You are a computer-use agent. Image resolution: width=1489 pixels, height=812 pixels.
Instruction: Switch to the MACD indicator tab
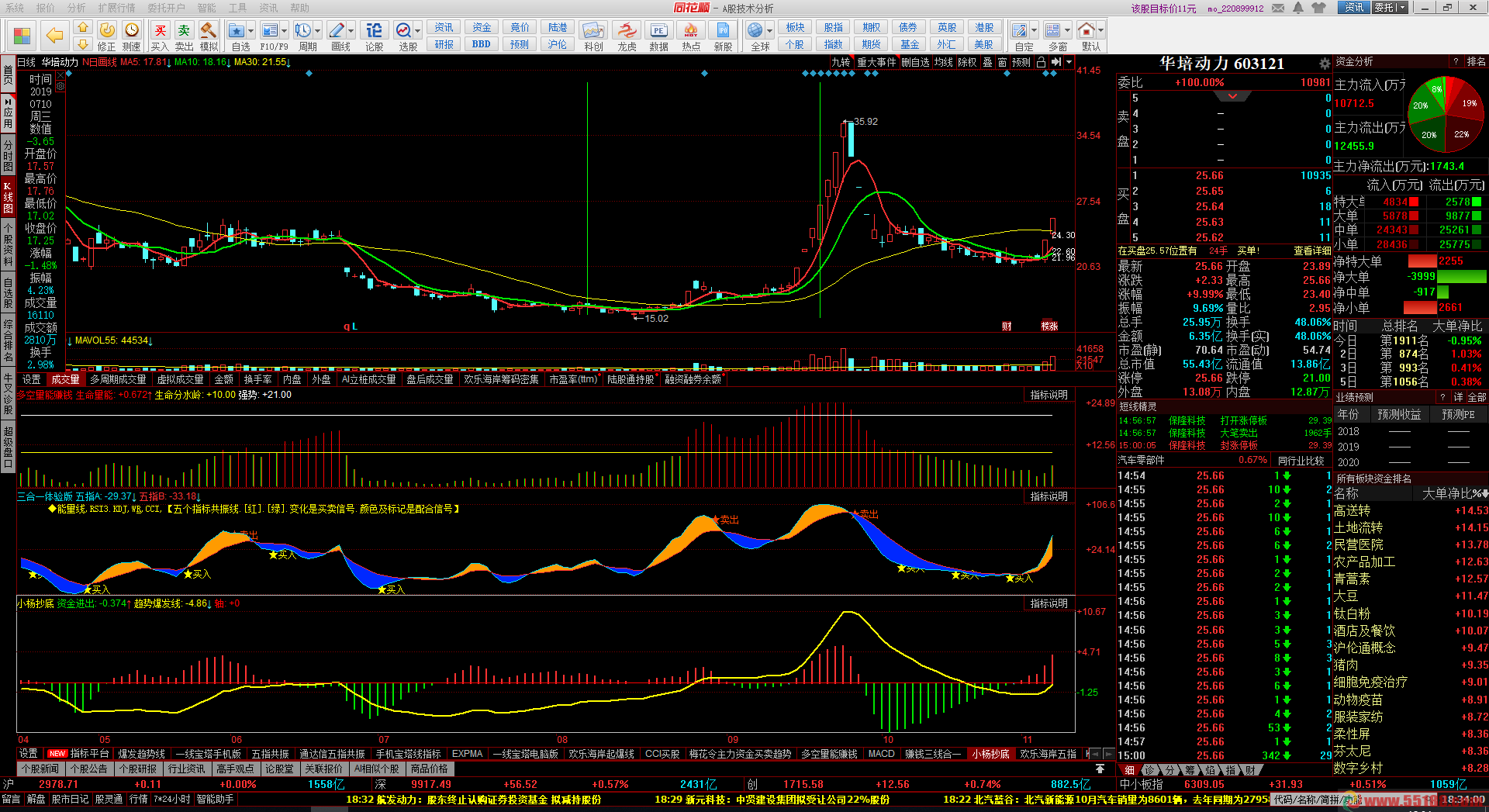[881, 754]
